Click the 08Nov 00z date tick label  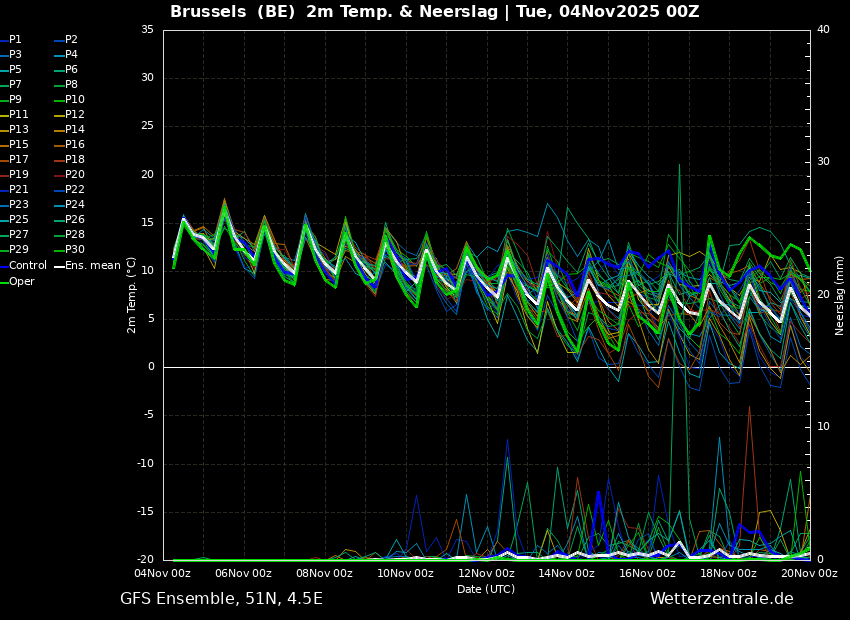pos(324,573)
